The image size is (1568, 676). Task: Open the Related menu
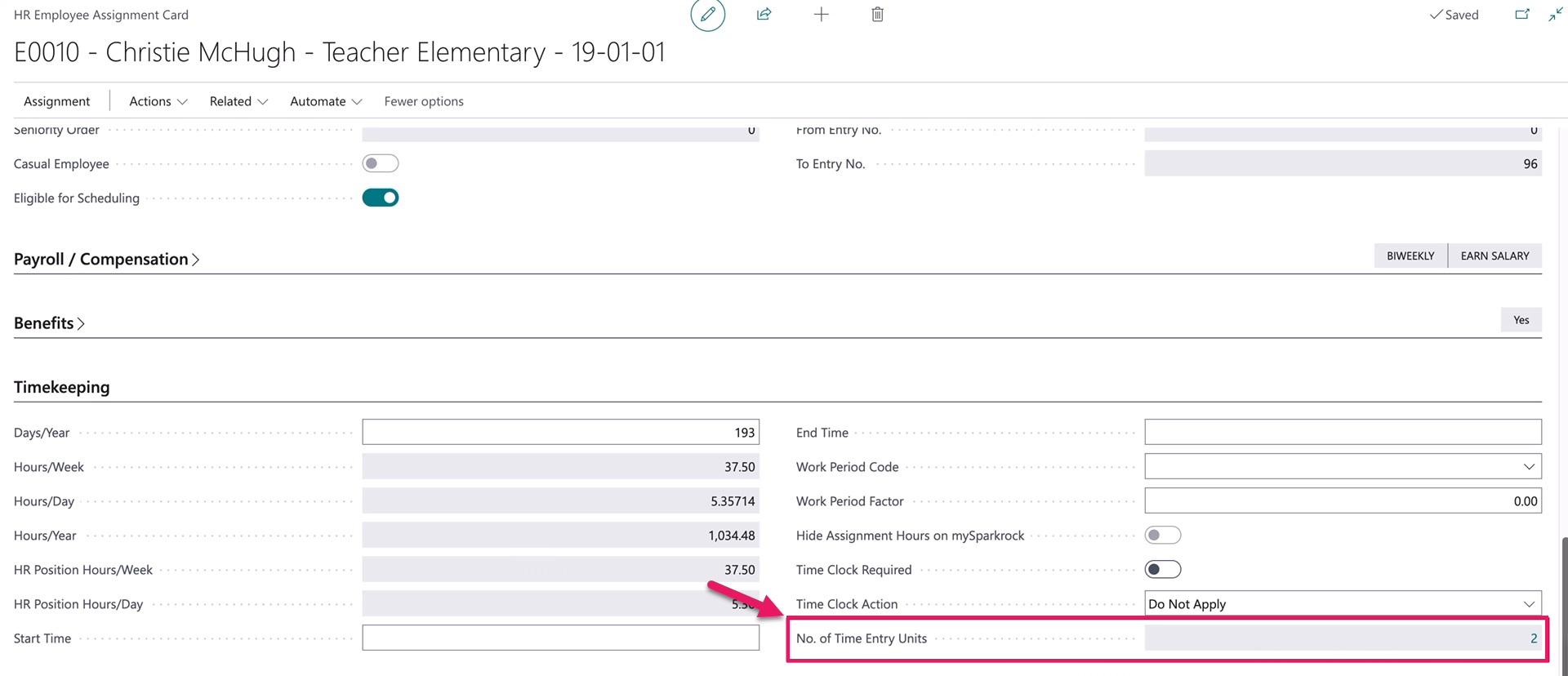tap(238, 101)
